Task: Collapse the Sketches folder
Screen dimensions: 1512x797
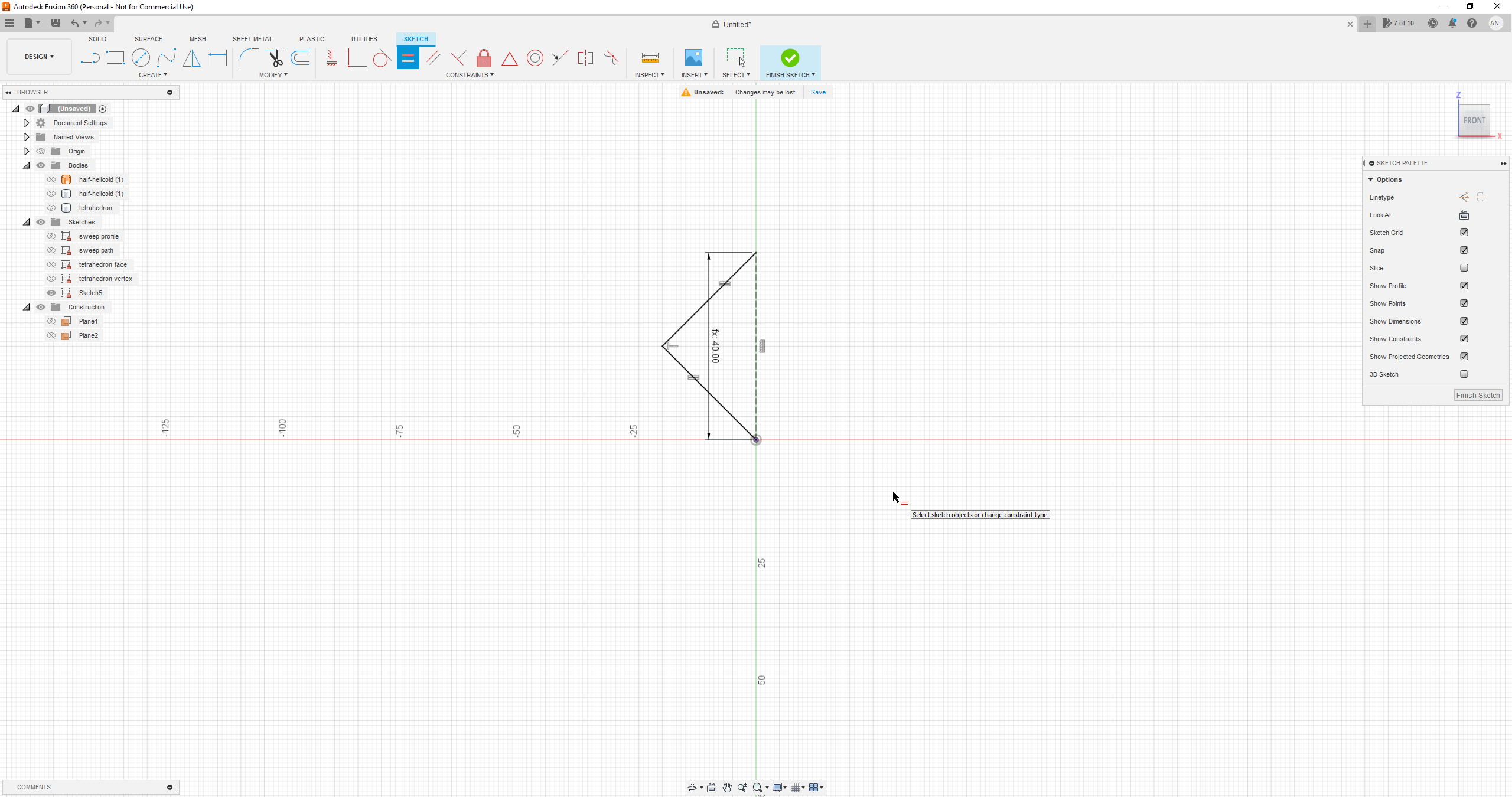Action: 26,222
